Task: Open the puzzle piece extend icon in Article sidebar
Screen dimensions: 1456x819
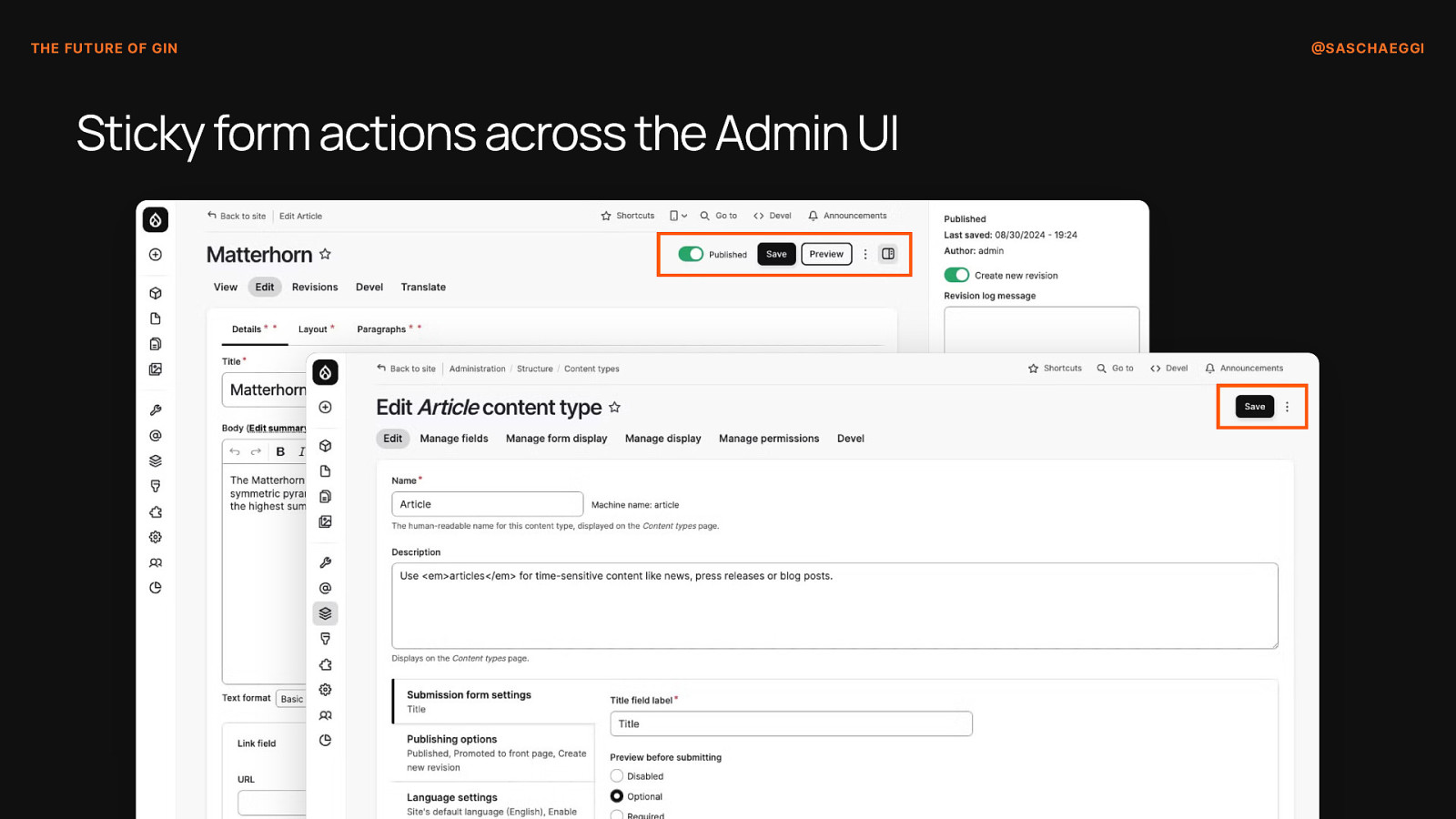Action: [325, 664]
